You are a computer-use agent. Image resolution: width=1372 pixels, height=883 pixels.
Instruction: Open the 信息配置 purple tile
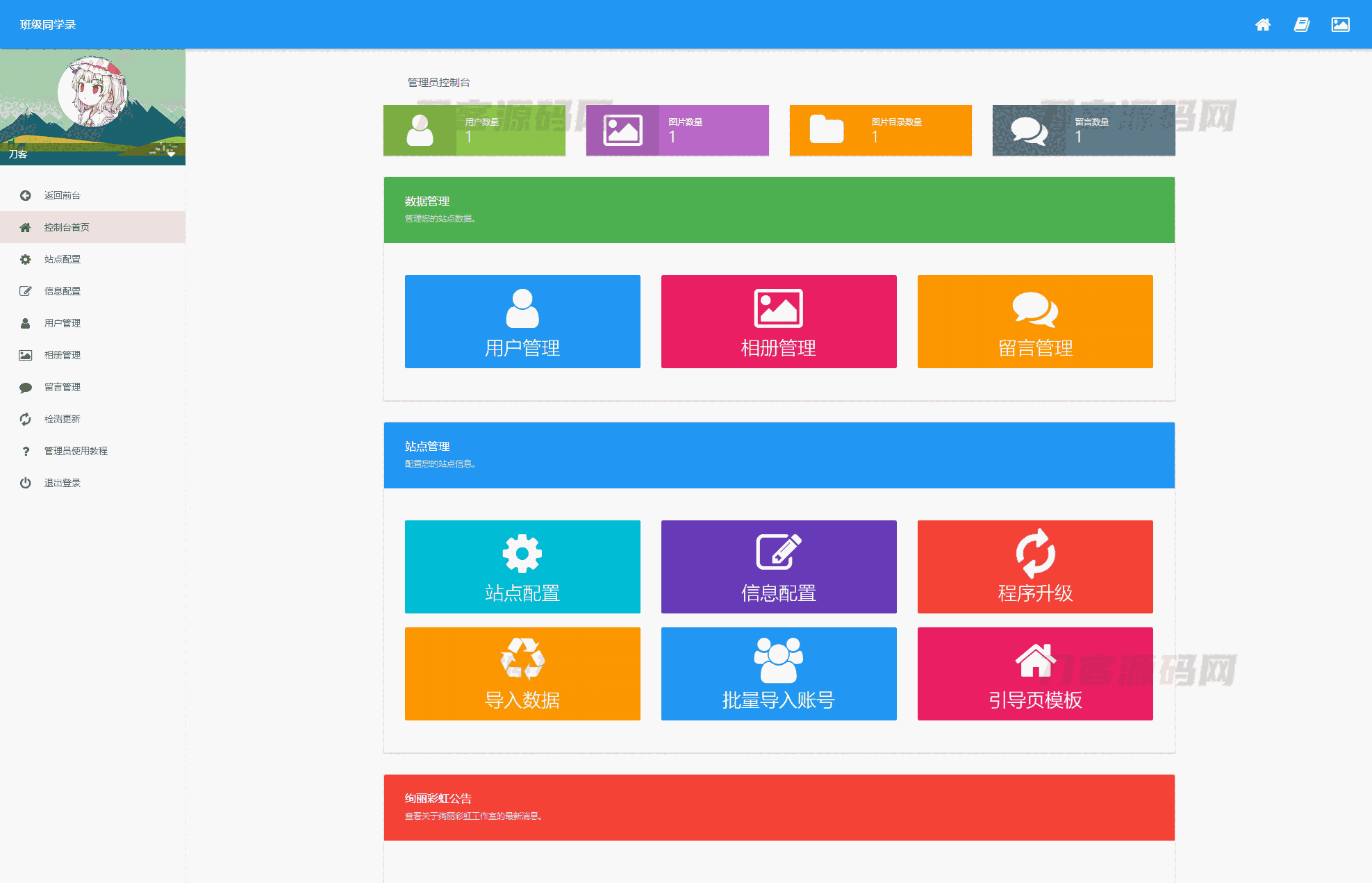778,567
